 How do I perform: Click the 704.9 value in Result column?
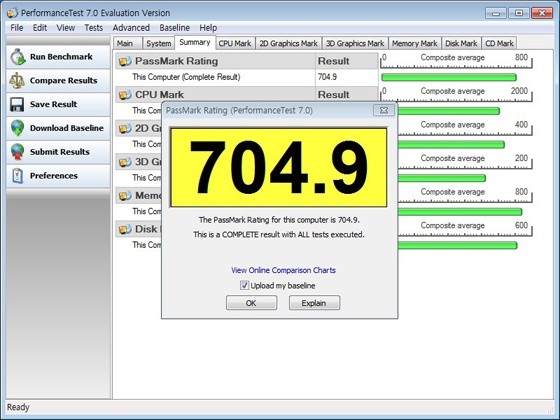[x=328, y=77]
